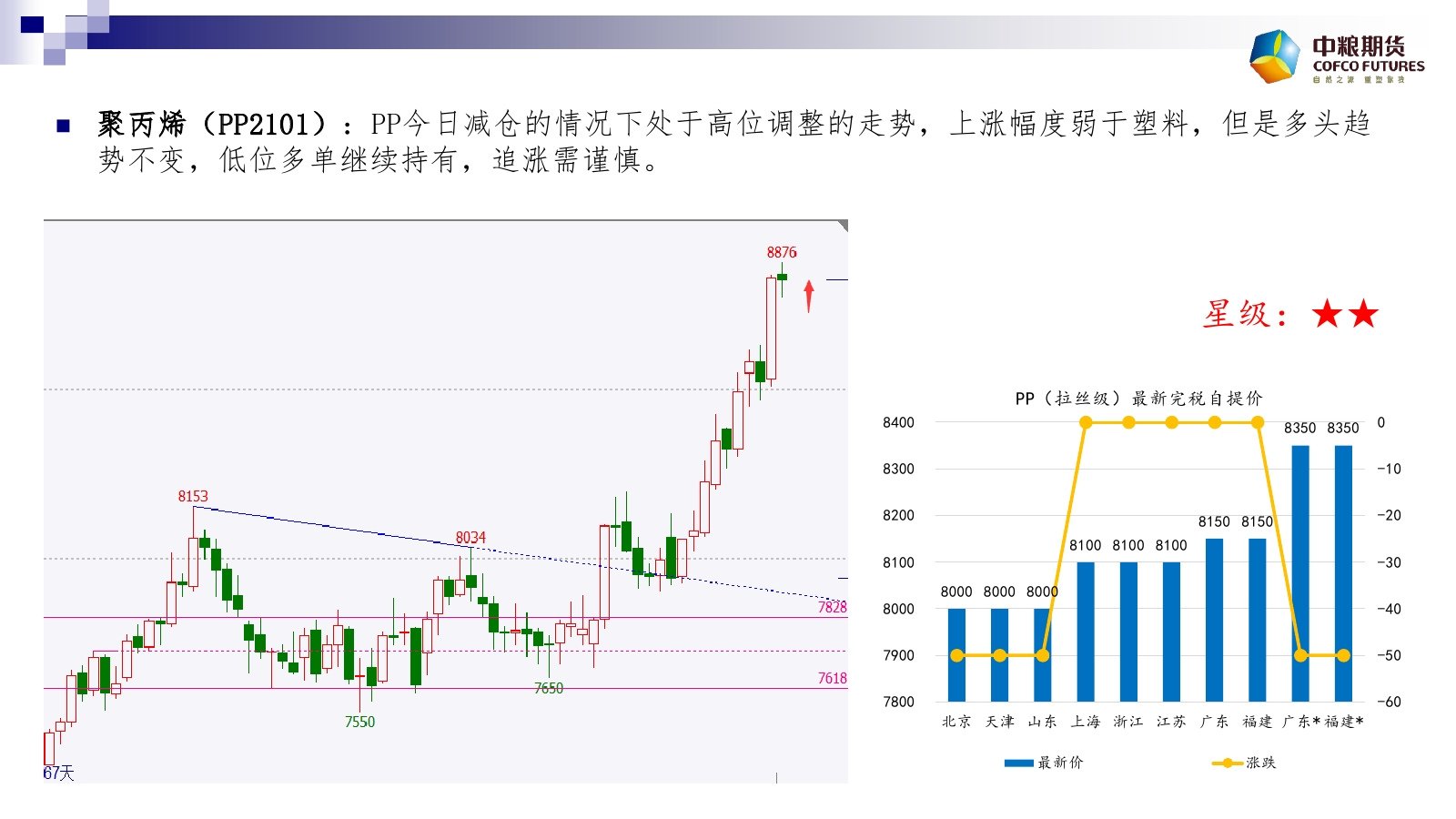Click the PP（拉丝级）最新完税自提价 chart title
Viewport: 1456px width, 819px height.
(x=1138, y=399)
